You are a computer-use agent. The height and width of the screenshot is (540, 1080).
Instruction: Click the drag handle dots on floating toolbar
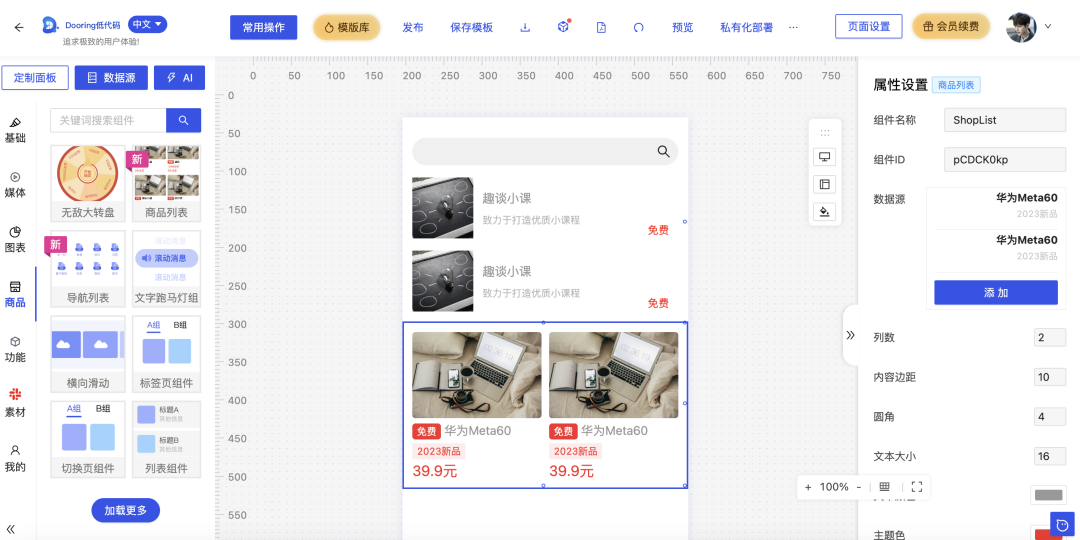pyautogui.click(x=824, y=133)
